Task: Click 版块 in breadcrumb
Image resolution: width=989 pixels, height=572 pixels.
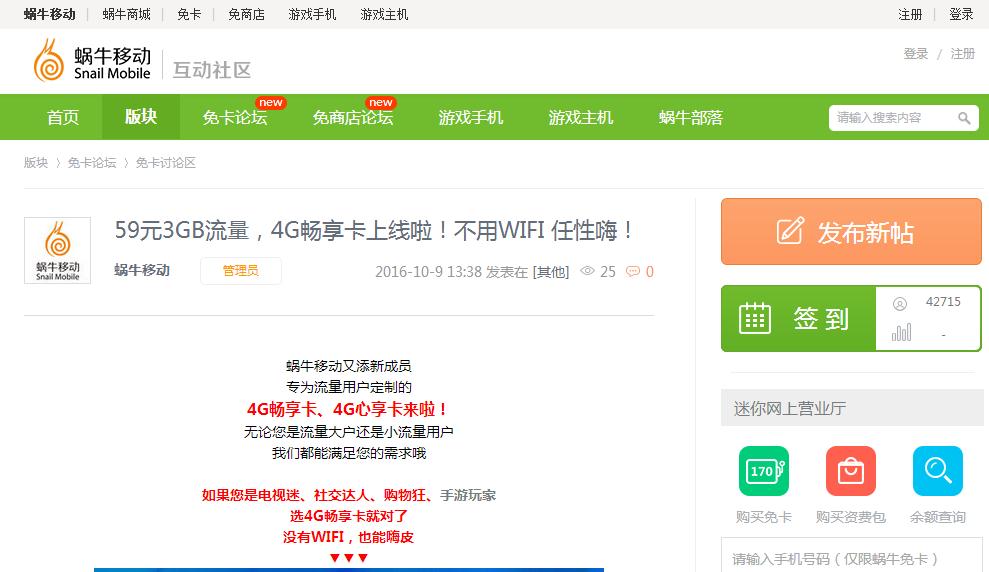Action: (x=36, y=163)
